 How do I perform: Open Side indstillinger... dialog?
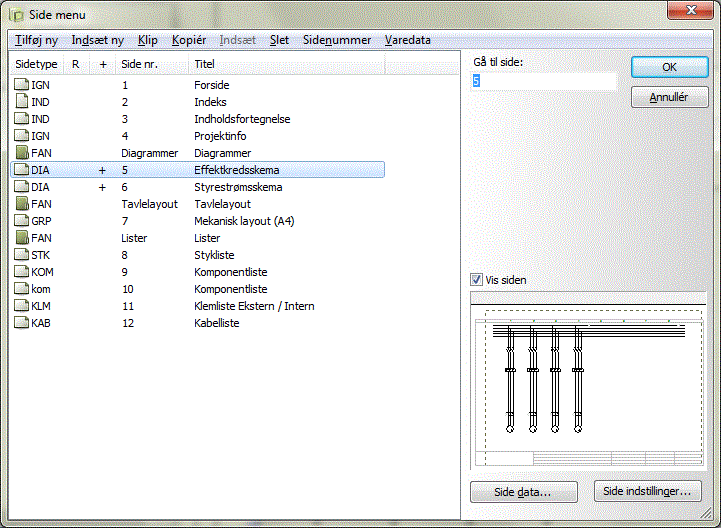coord(647,491)
